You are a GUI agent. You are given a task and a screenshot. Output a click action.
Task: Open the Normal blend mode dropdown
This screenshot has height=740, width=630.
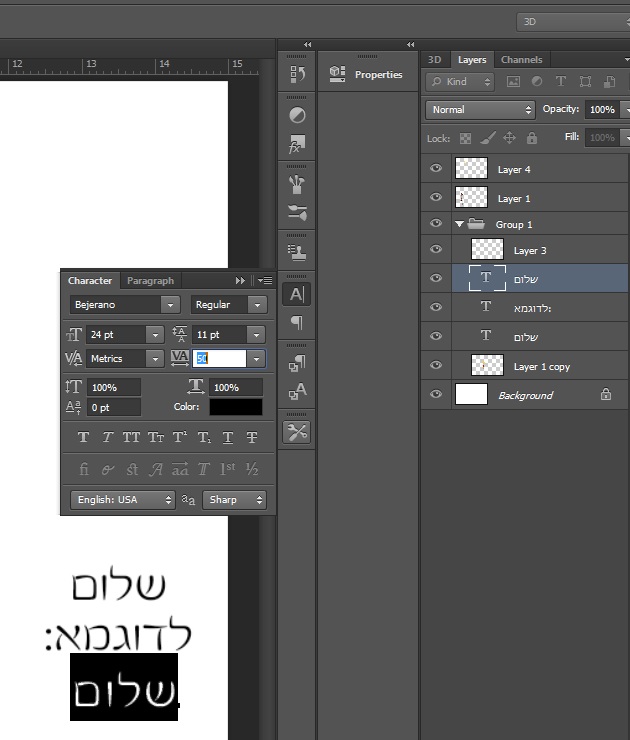480,110
